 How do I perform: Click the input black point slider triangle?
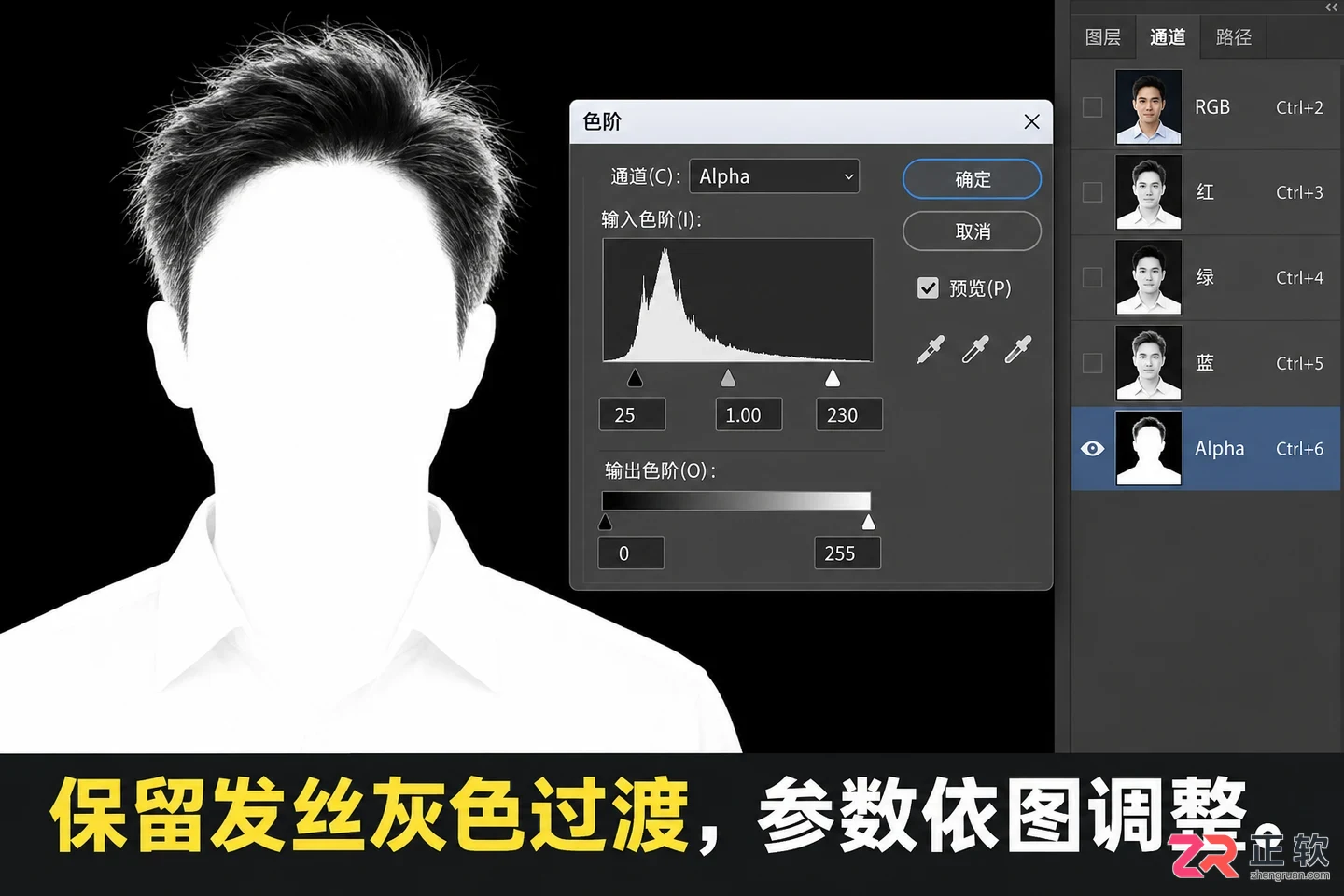pyautogui.click(x=635, y=377)
